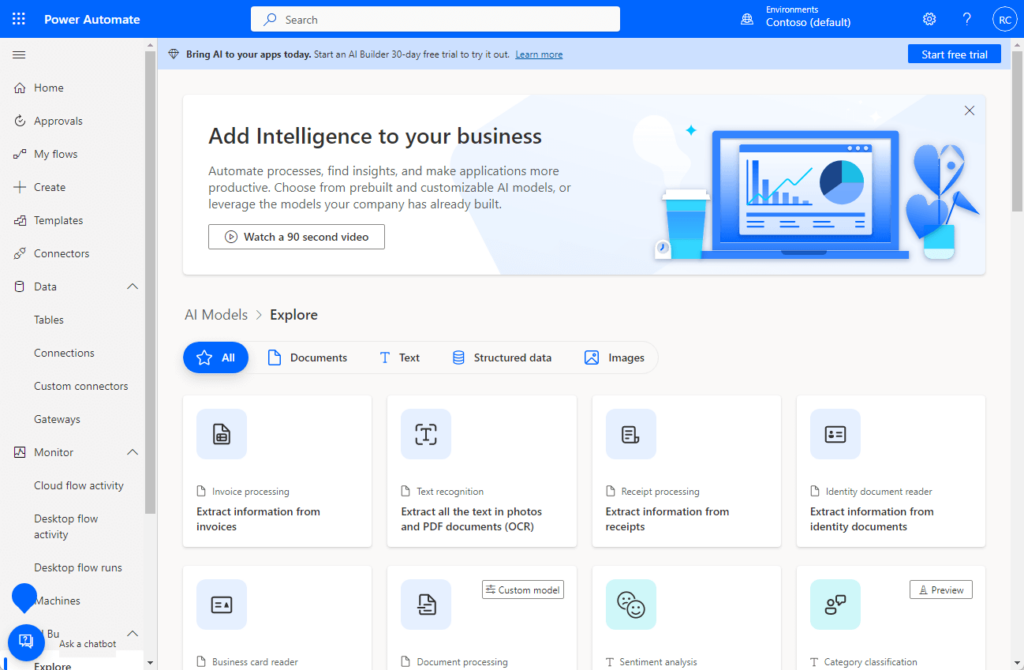
Task: Click the Sentiment analysis smiley icon
Action: pos(630,605)
